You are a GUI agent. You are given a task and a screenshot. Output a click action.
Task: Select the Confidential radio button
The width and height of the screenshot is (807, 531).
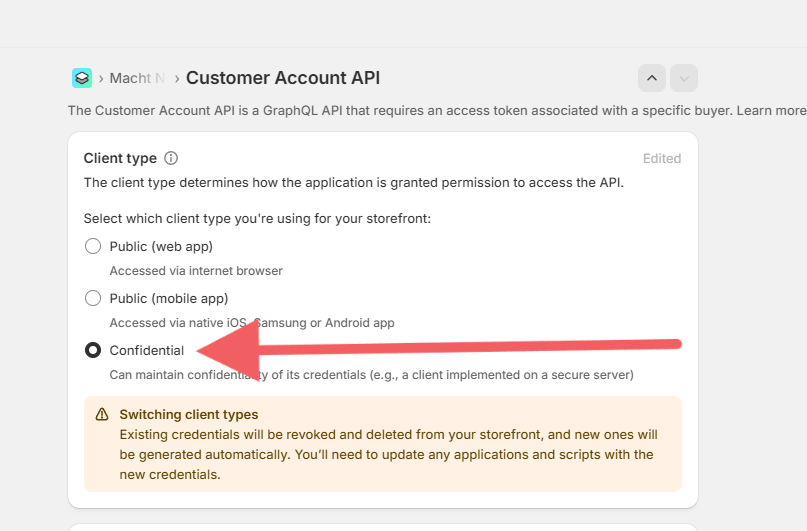click(93, 350)
